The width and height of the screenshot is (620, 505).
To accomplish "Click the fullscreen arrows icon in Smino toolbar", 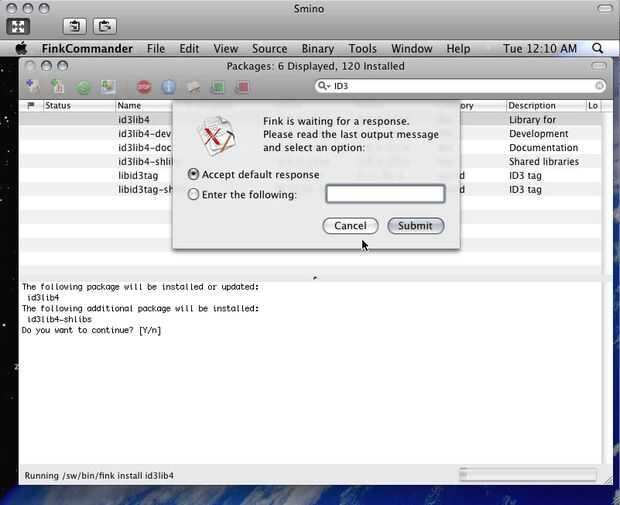I will click(18, 26).
